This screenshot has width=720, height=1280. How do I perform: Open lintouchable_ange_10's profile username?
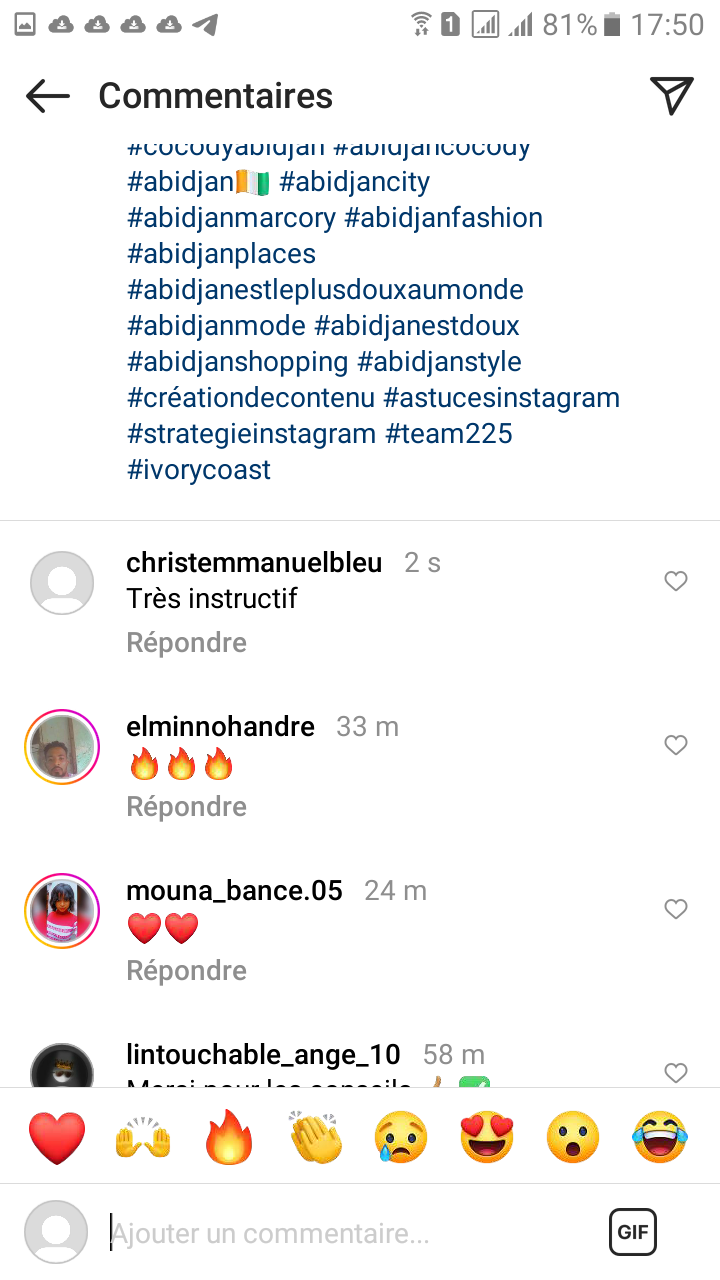(x=263, y=1054)
